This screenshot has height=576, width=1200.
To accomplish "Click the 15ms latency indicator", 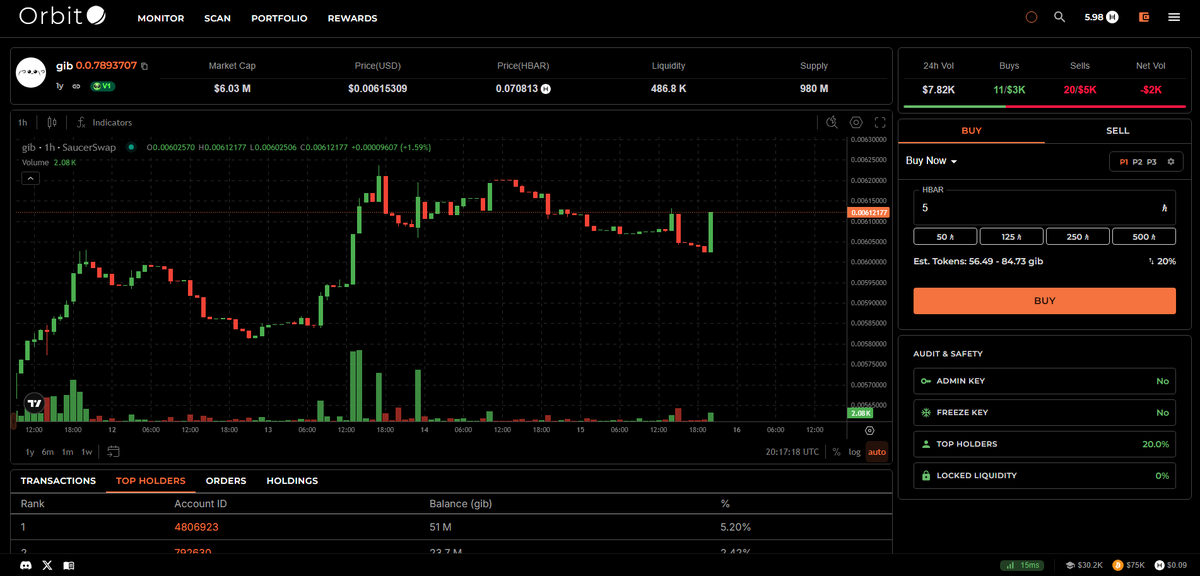I will tap(1024, 565).
